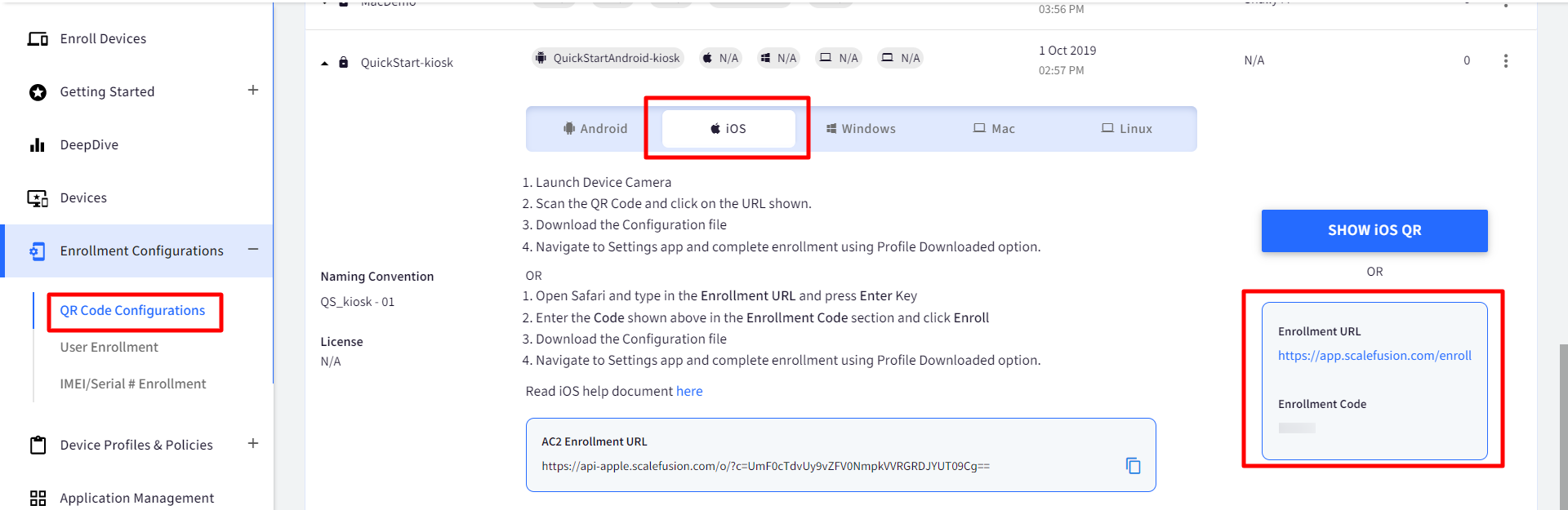Image resolution: width=1568 pixels, height=510 pixels.
Task: Click the 'QS_kiosk - 01' naming convention value
Action: [357, 302]
